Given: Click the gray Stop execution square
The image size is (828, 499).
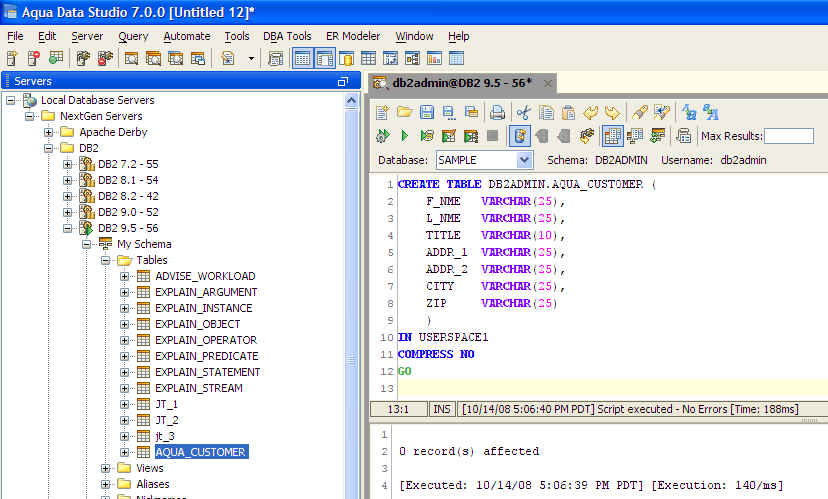Looking at the screenshot, I should coord(493,136).
